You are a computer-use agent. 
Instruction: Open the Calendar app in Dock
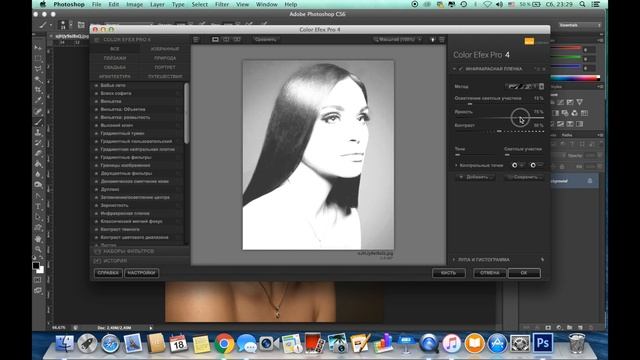(x=178, y=344)
